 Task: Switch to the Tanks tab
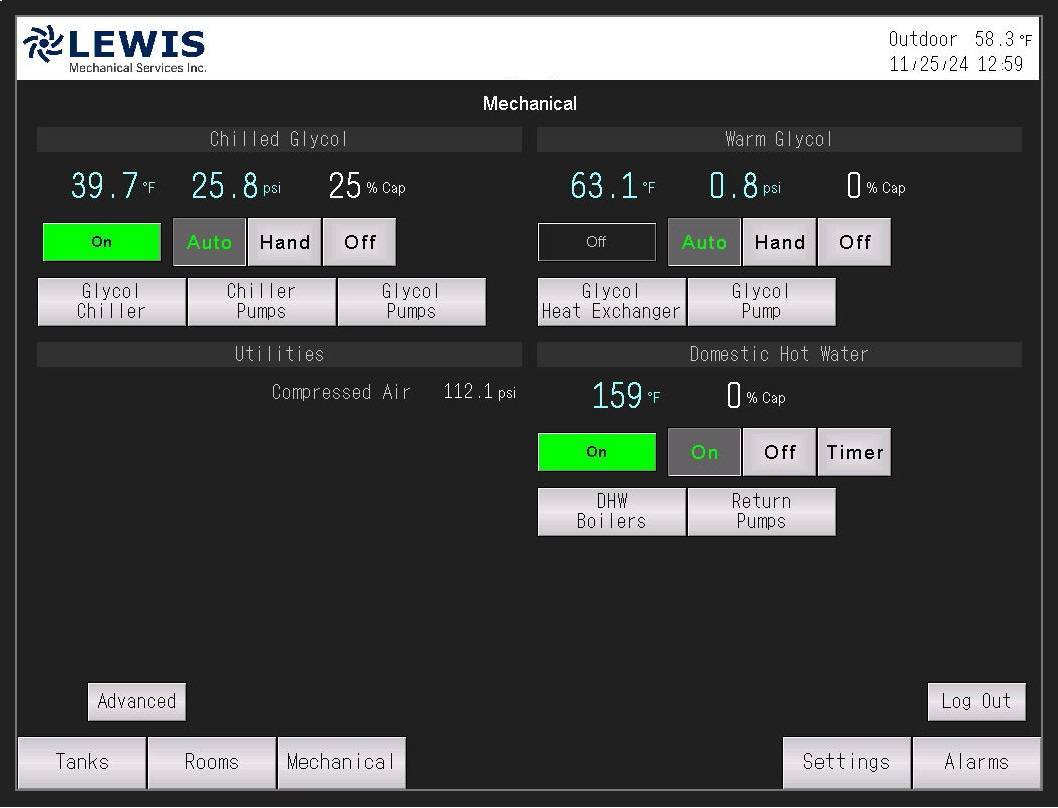80,761
